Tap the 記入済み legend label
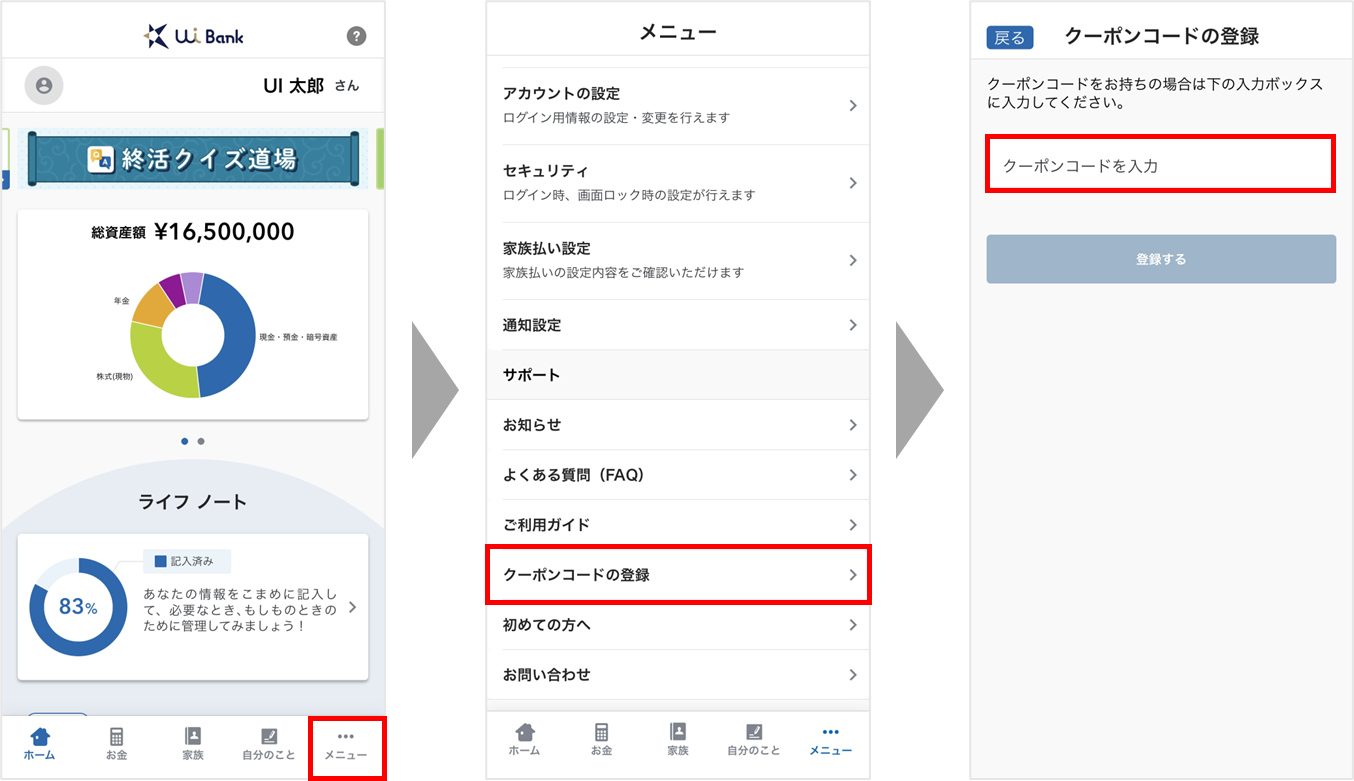Image resolution: width=1354 pixels, height=781 pixels. 185,562
